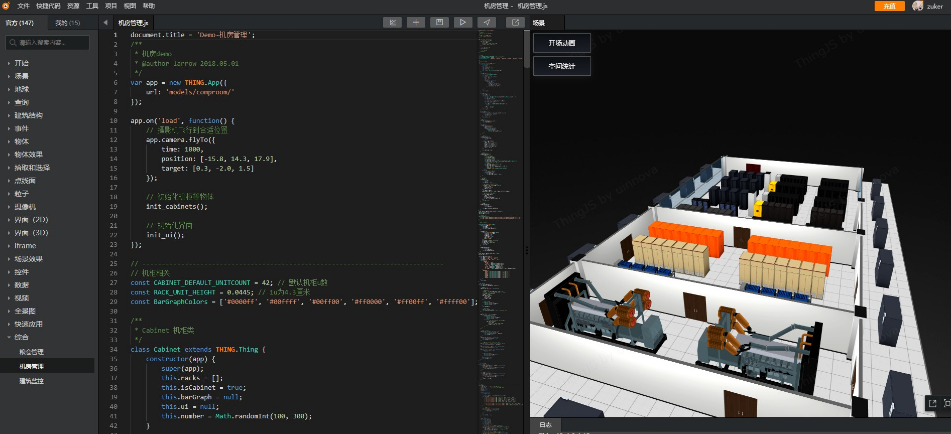The image size is (951, 434).
Task: Click the run (play) icon in editor toolbar
Action: (462, 21)
